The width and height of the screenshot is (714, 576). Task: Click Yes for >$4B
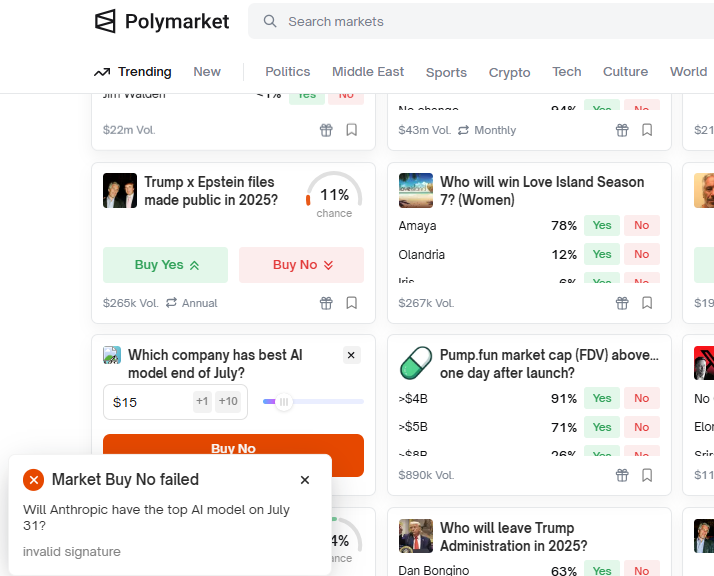pos(602,398)
